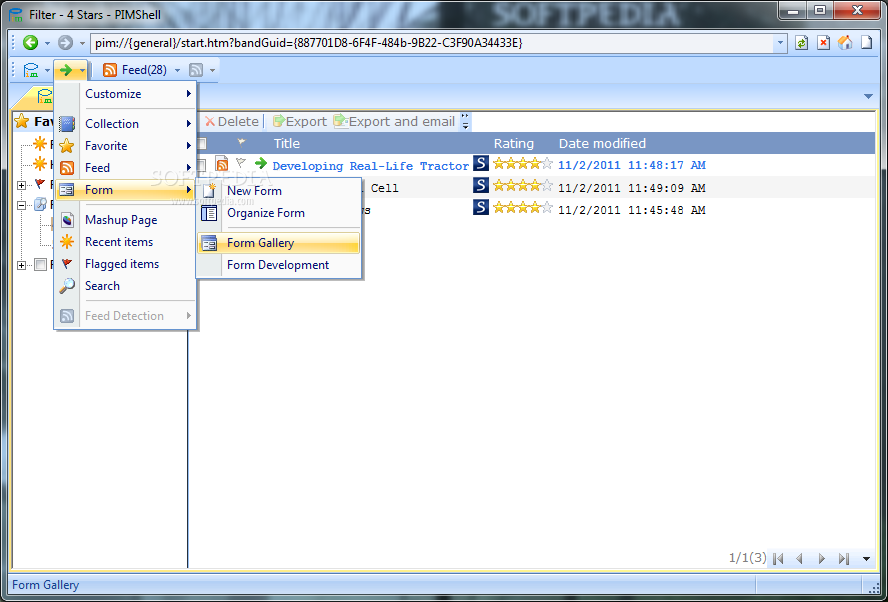The height and width of the screenshot is (602, 888).
Task: Go to the first page navigation icon
Action: pyautogui.click(x=778, y=559)
